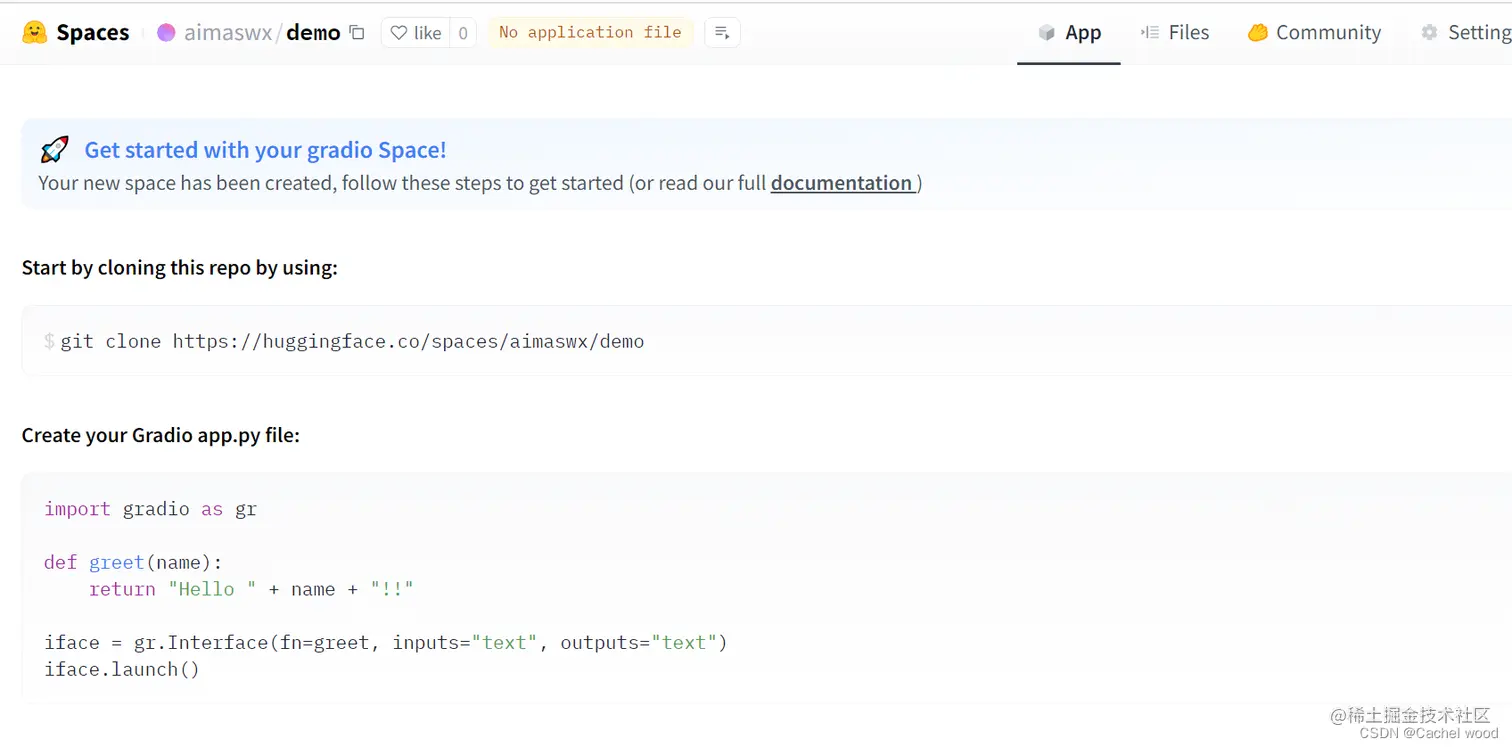The height and width of the screenshot is (747, 1512).
Task: Click the def greet(name) code line
Action: [133, 562]
